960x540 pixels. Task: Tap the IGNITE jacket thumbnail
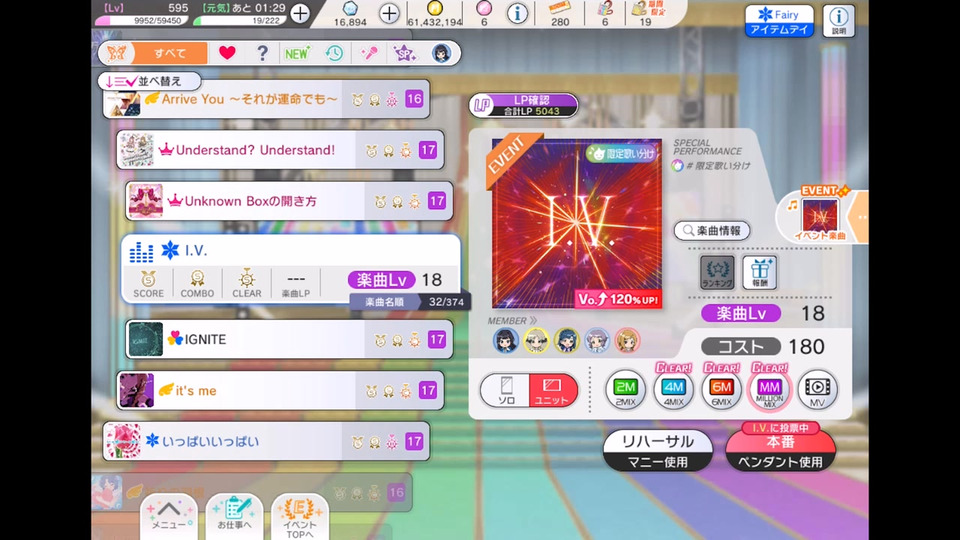point(146,339)
